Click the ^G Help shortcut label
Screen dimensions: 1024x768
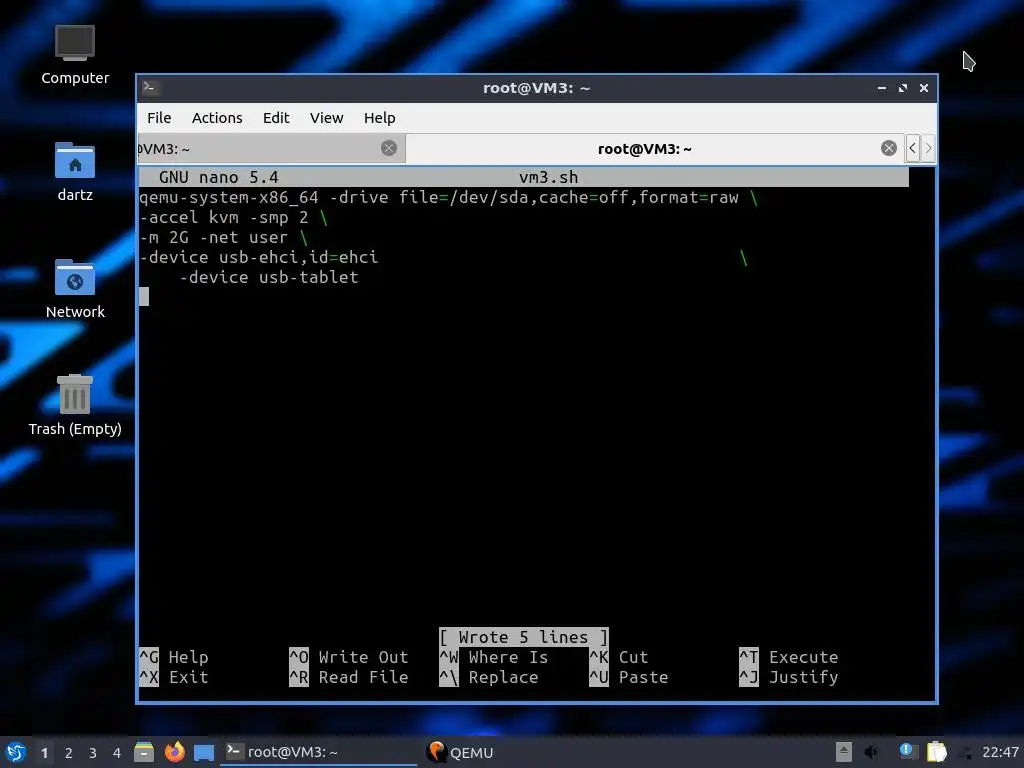174,657
